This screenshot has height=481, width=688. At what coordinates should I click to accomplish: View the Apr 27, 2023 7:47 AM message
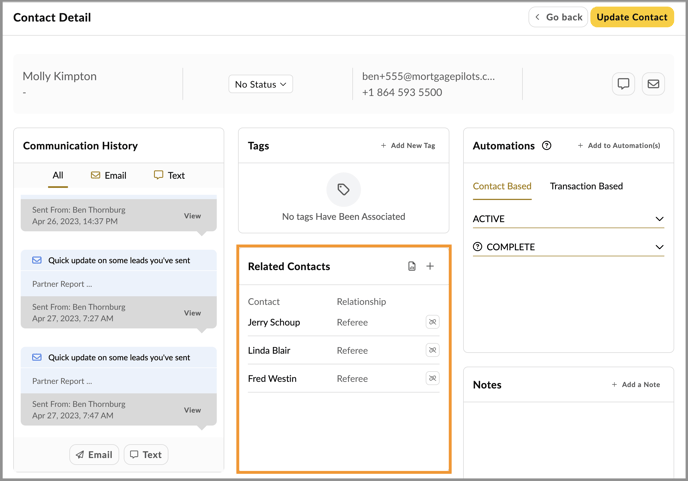point(192,410)
